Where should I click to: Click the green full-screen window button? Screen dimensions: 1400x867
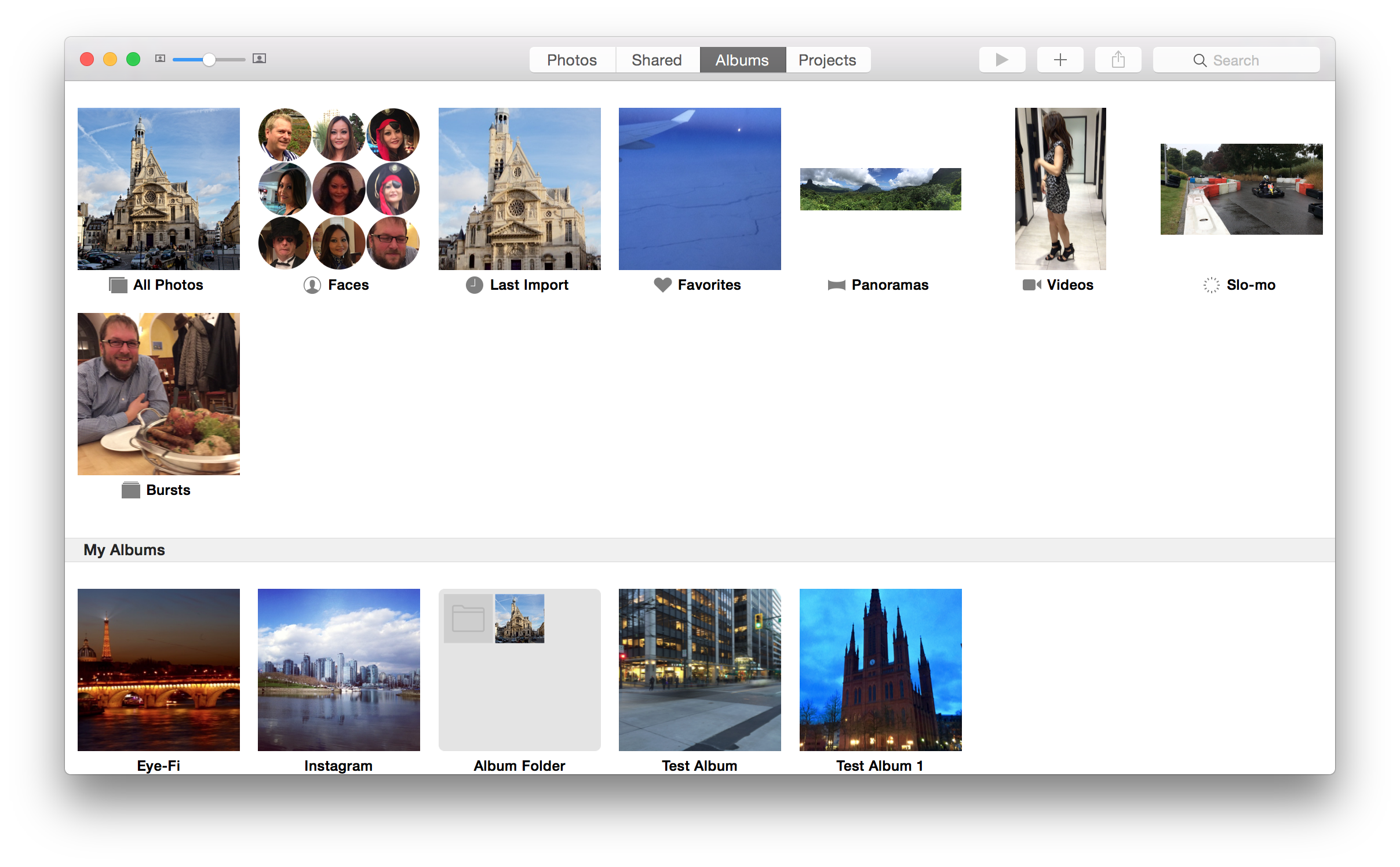point(133,59)
